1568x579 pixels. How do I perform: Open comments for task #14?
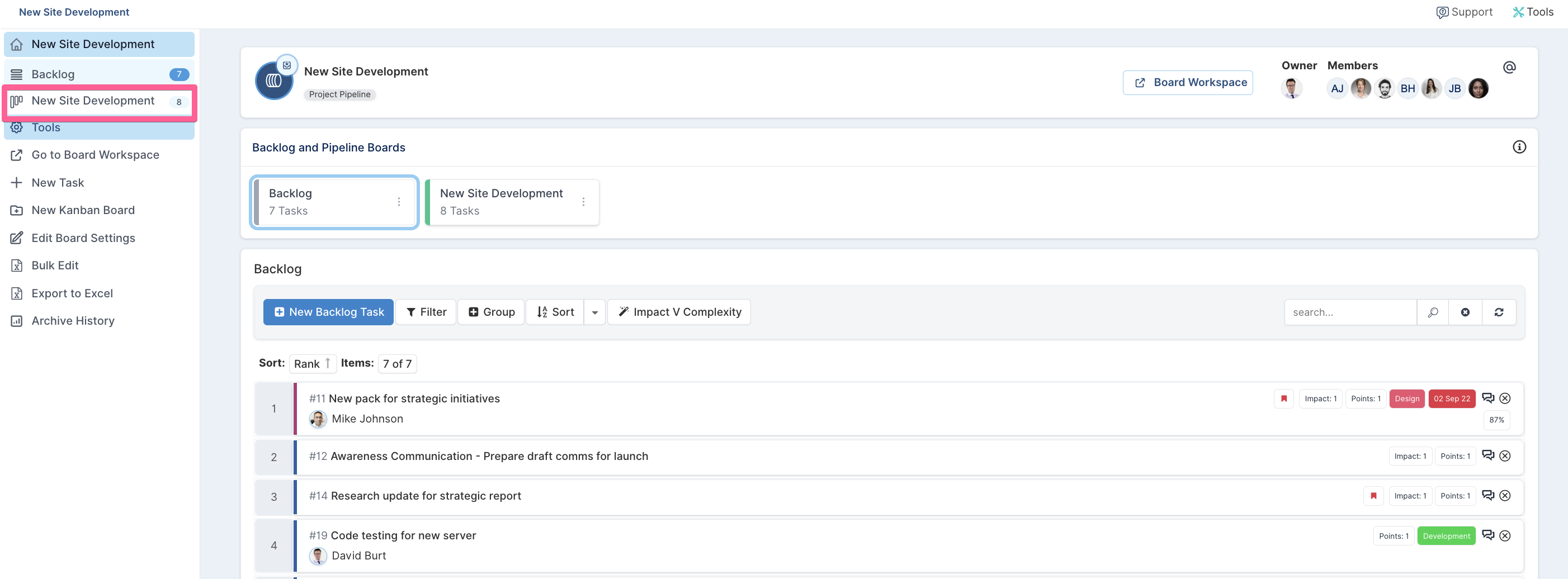(1487, 495)
